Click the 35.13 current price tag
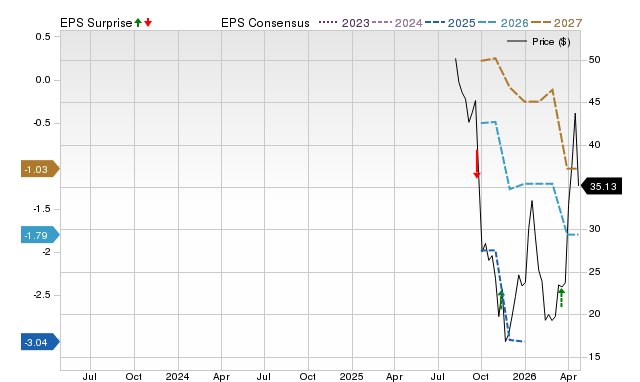The width and height of the screenshot is (640, 382). click(x=601, y=186)
